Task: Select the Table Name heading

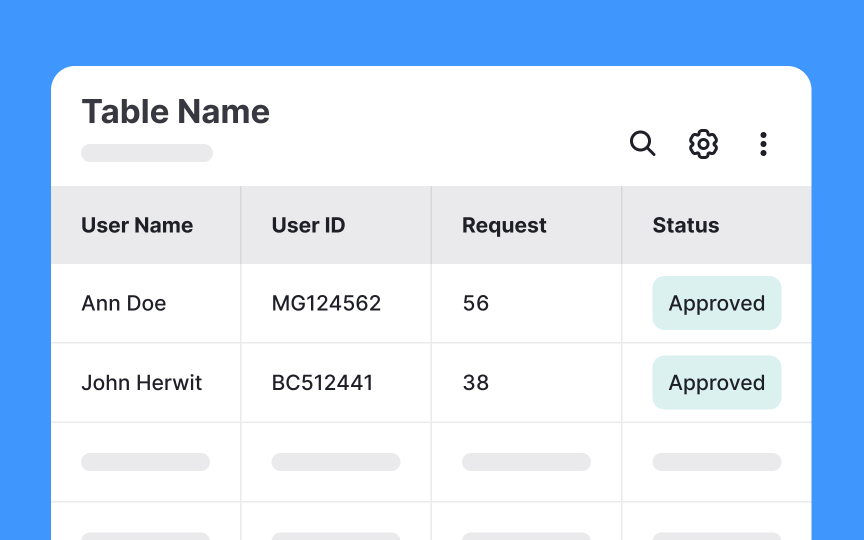Action: tap(176, 111)
